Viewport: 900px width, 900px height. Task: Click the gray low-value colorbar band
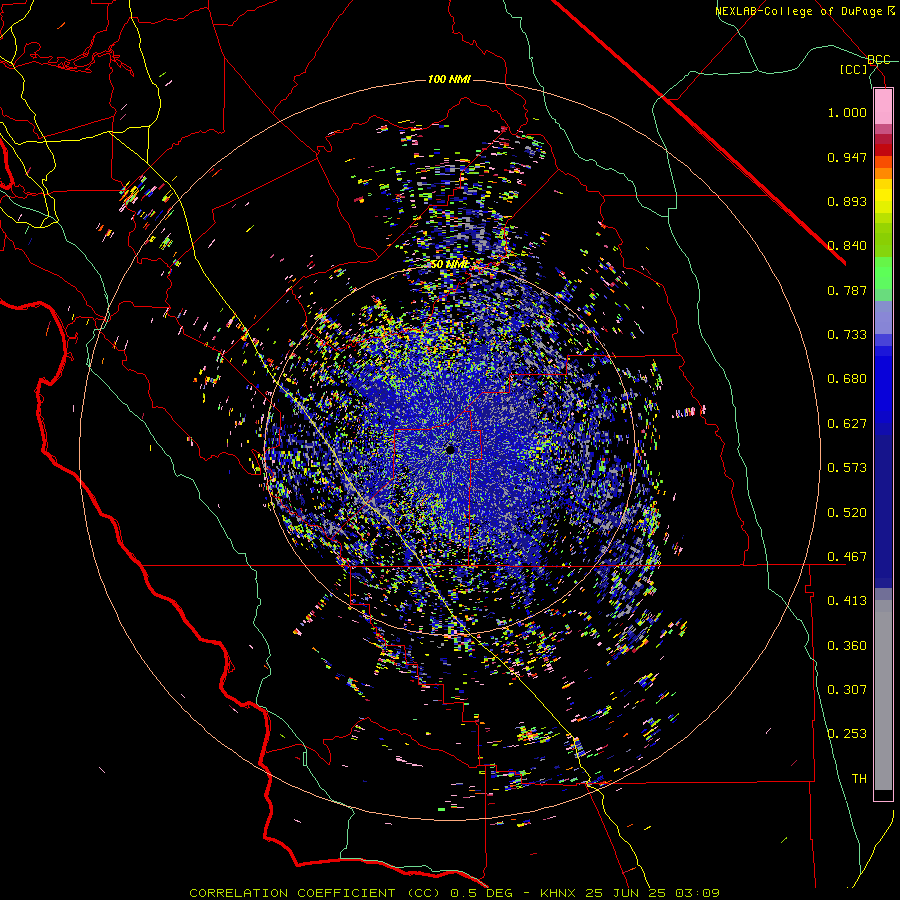pos(883,695)
